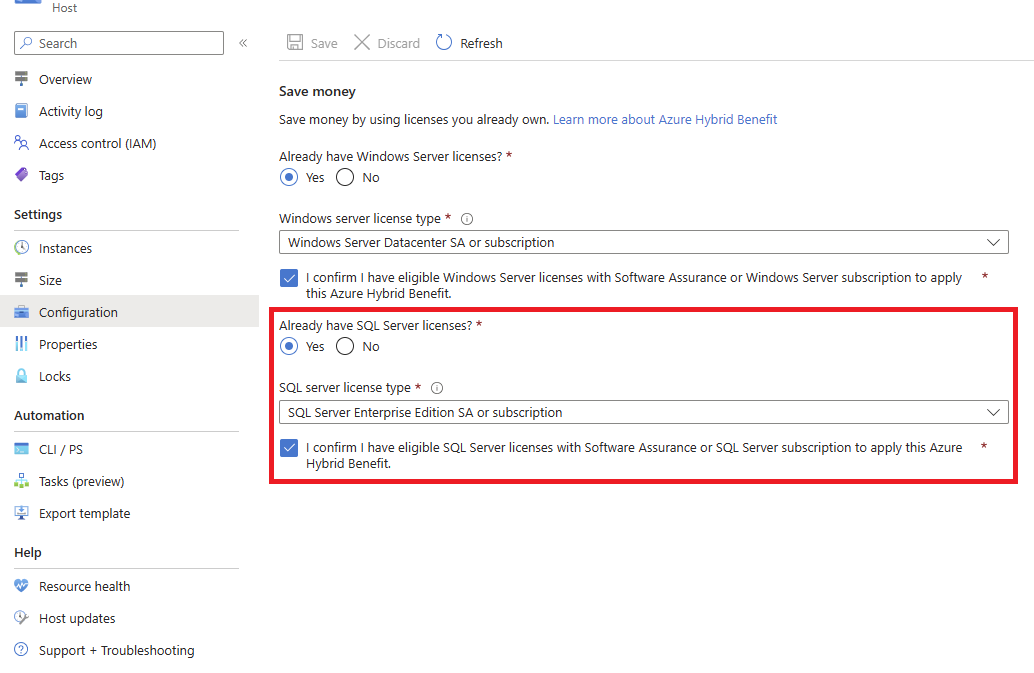1034x673 pixels.
Task: Click info icon beside SQL server license type
Action: point(437,388)
